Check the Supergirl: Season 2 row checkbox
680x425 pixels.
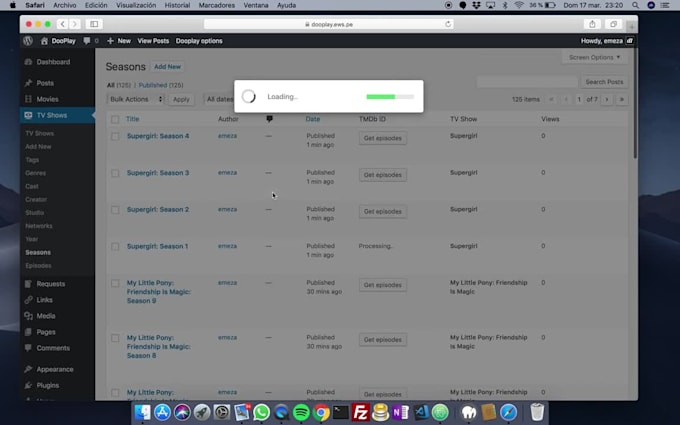click(x=115, y=209)
